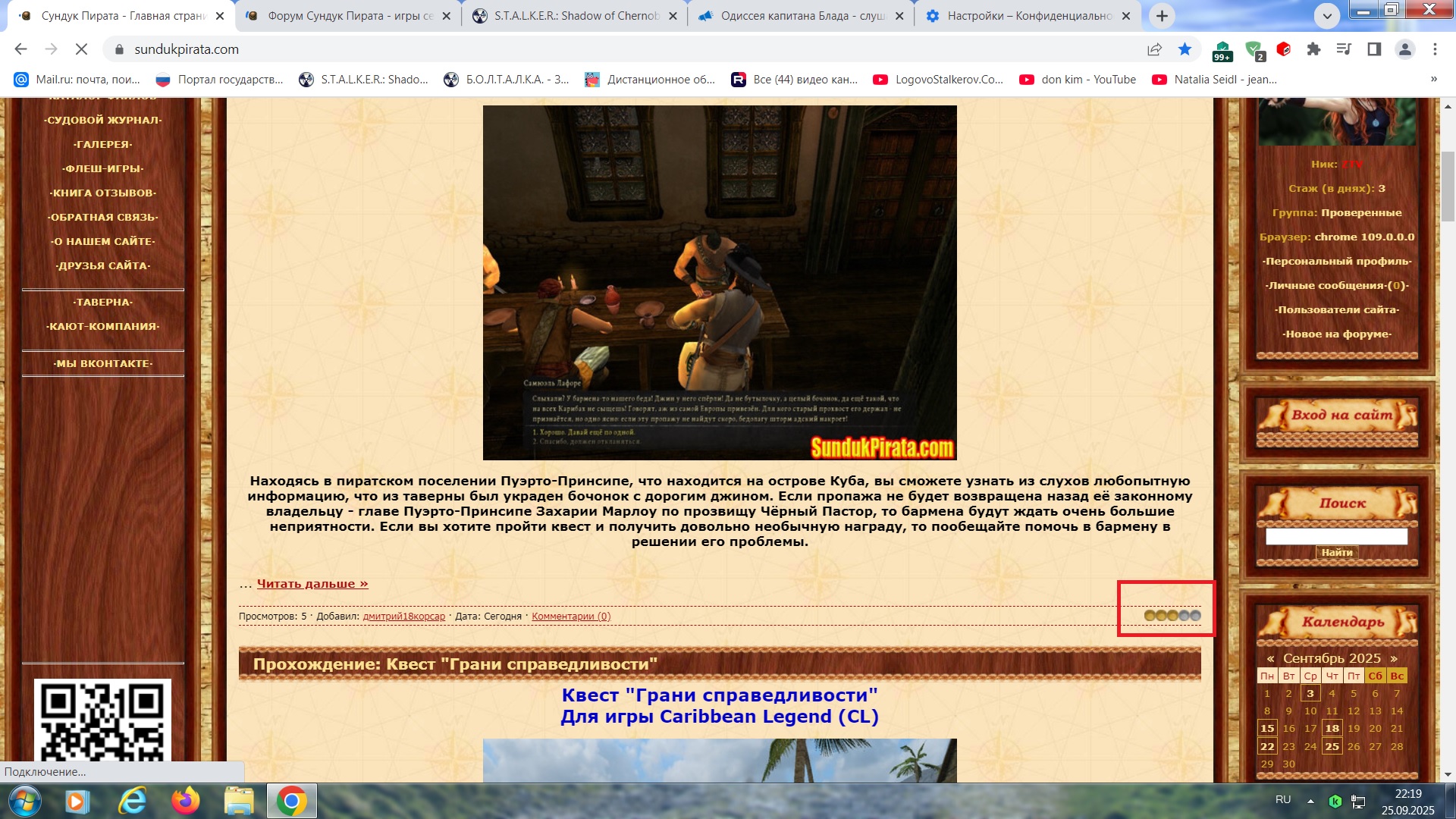Click Читать дальше » link

pyautogui.click(x=312, y=583)
